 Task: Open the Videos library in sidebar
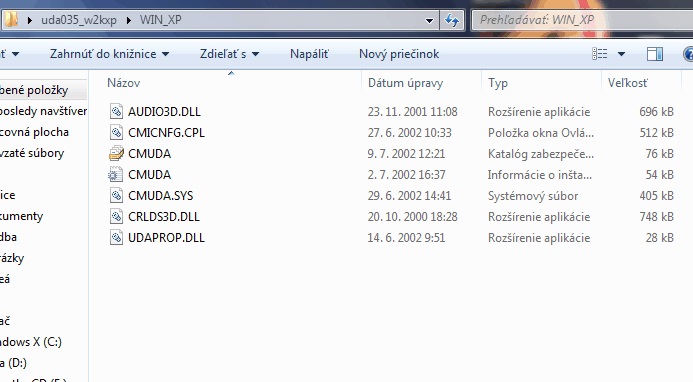coord(5,279)
